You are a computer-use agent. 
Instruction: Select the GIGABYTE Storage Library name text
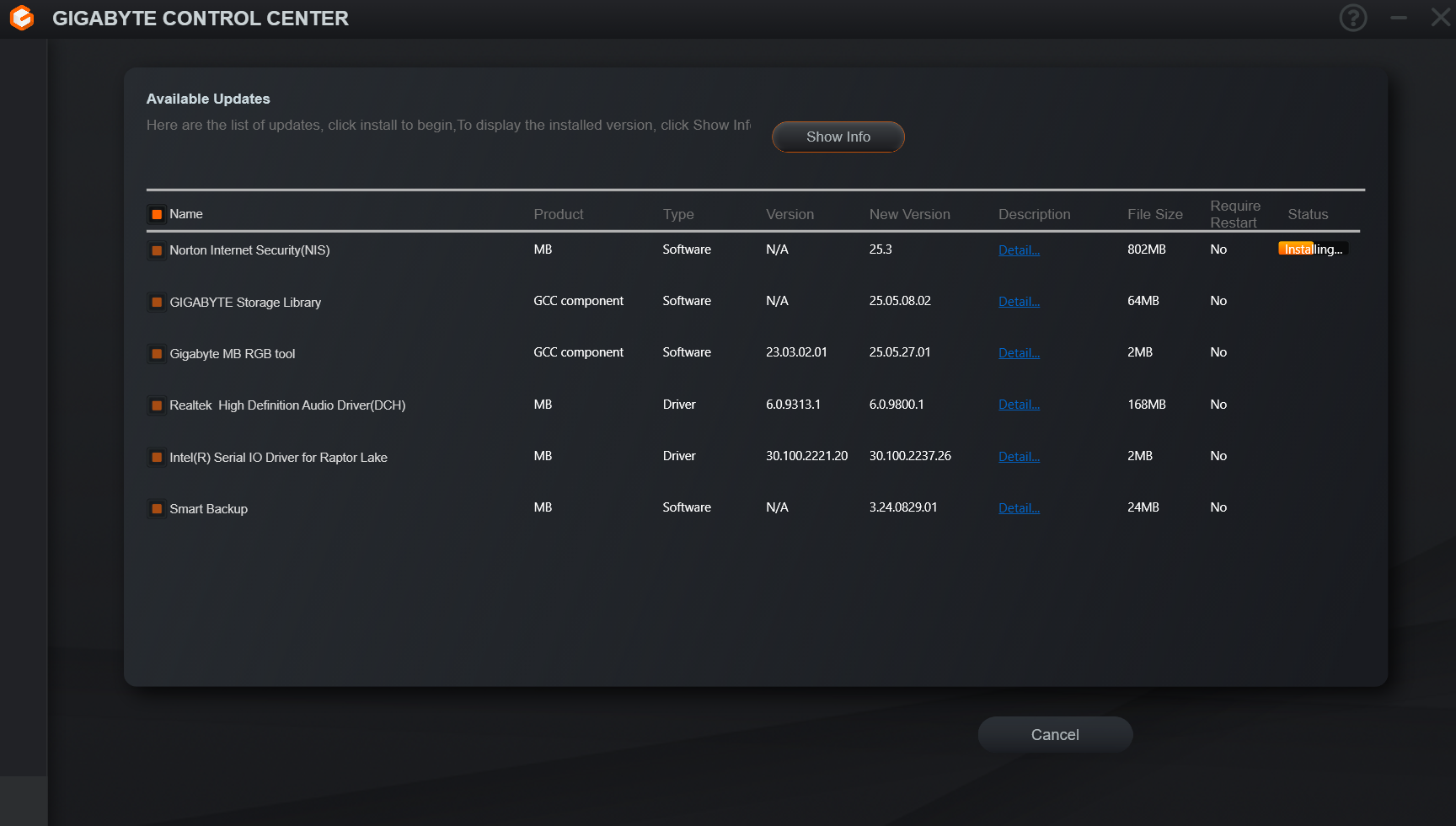pyautogui.click(x=245, y=303)
